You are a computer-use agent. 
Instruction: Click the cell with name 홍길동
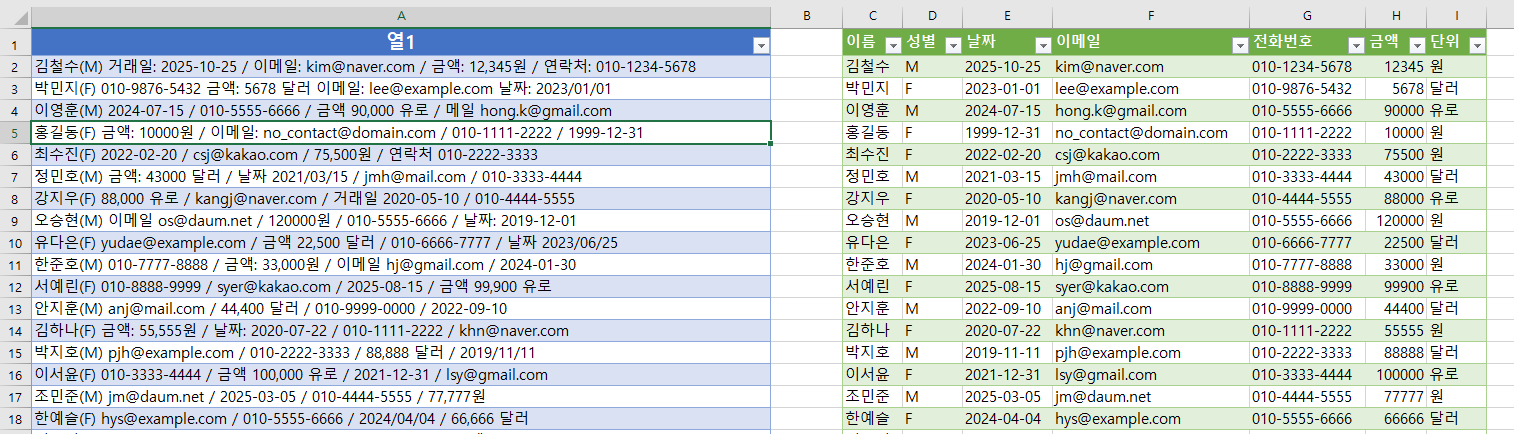point(871,133)
